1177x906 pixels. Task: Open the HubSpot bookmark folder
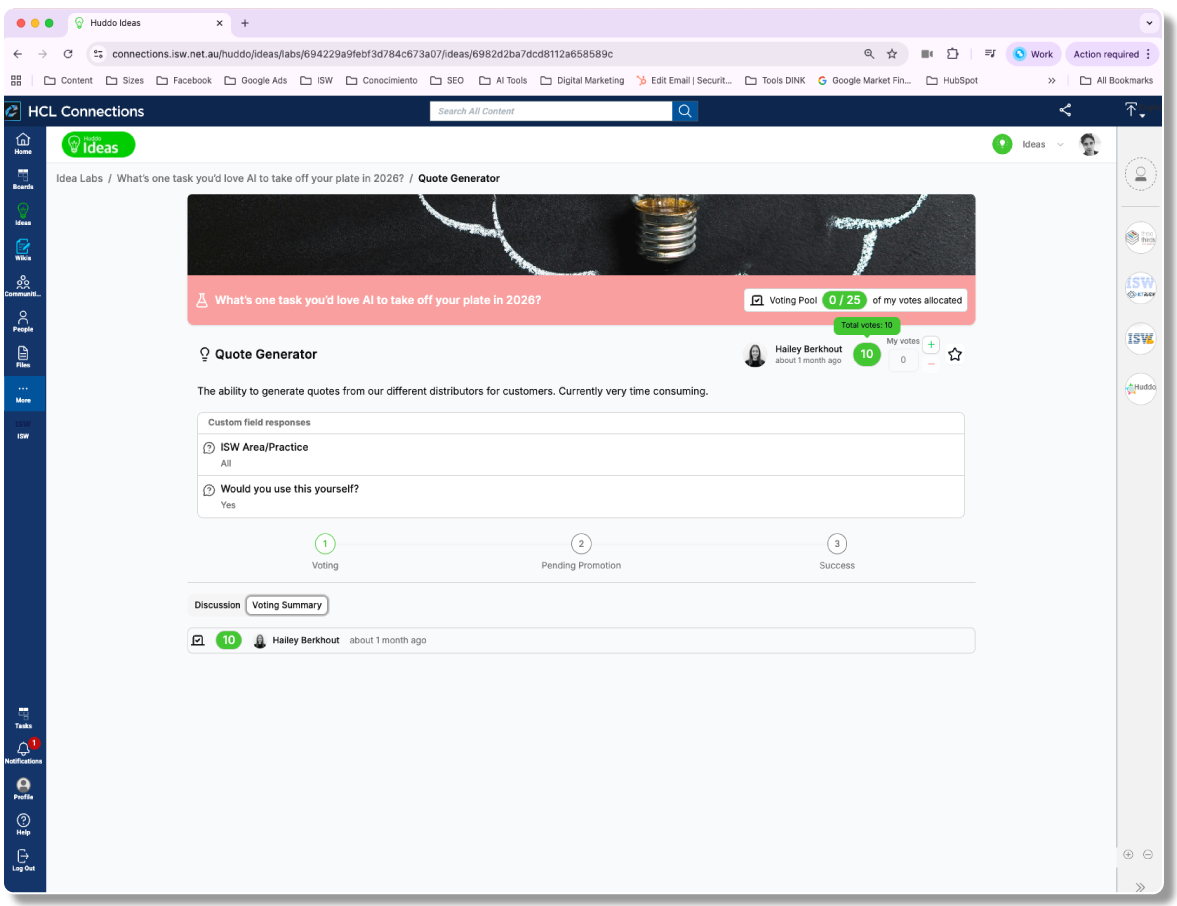point(952,80)
